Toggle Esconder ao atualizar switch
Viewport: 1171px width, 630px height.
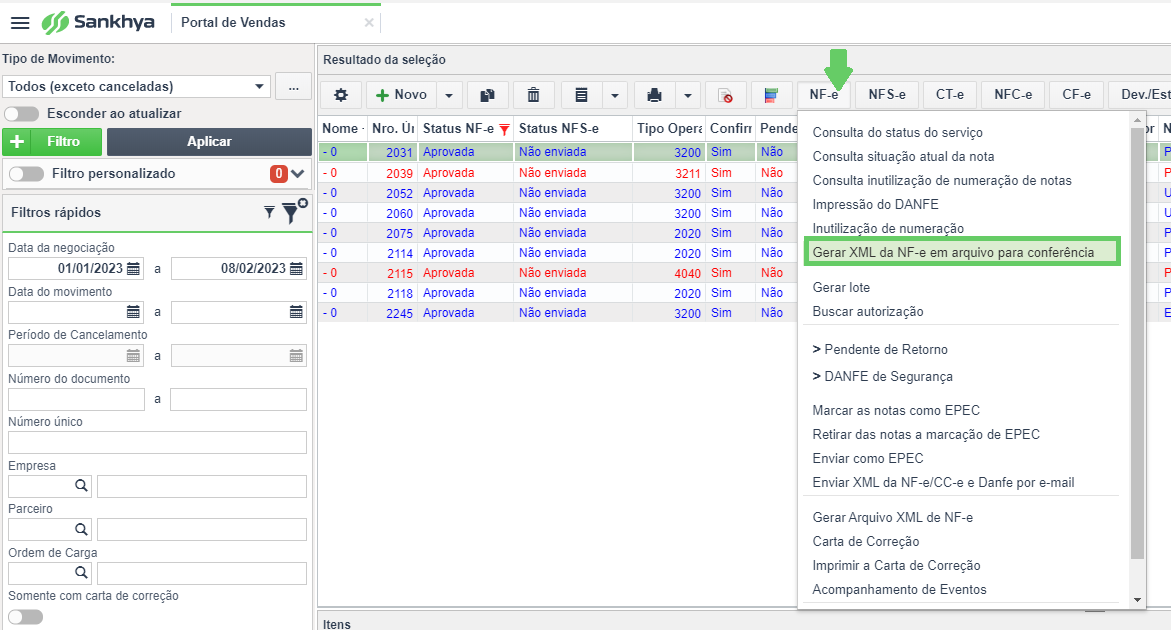[22, 113]
